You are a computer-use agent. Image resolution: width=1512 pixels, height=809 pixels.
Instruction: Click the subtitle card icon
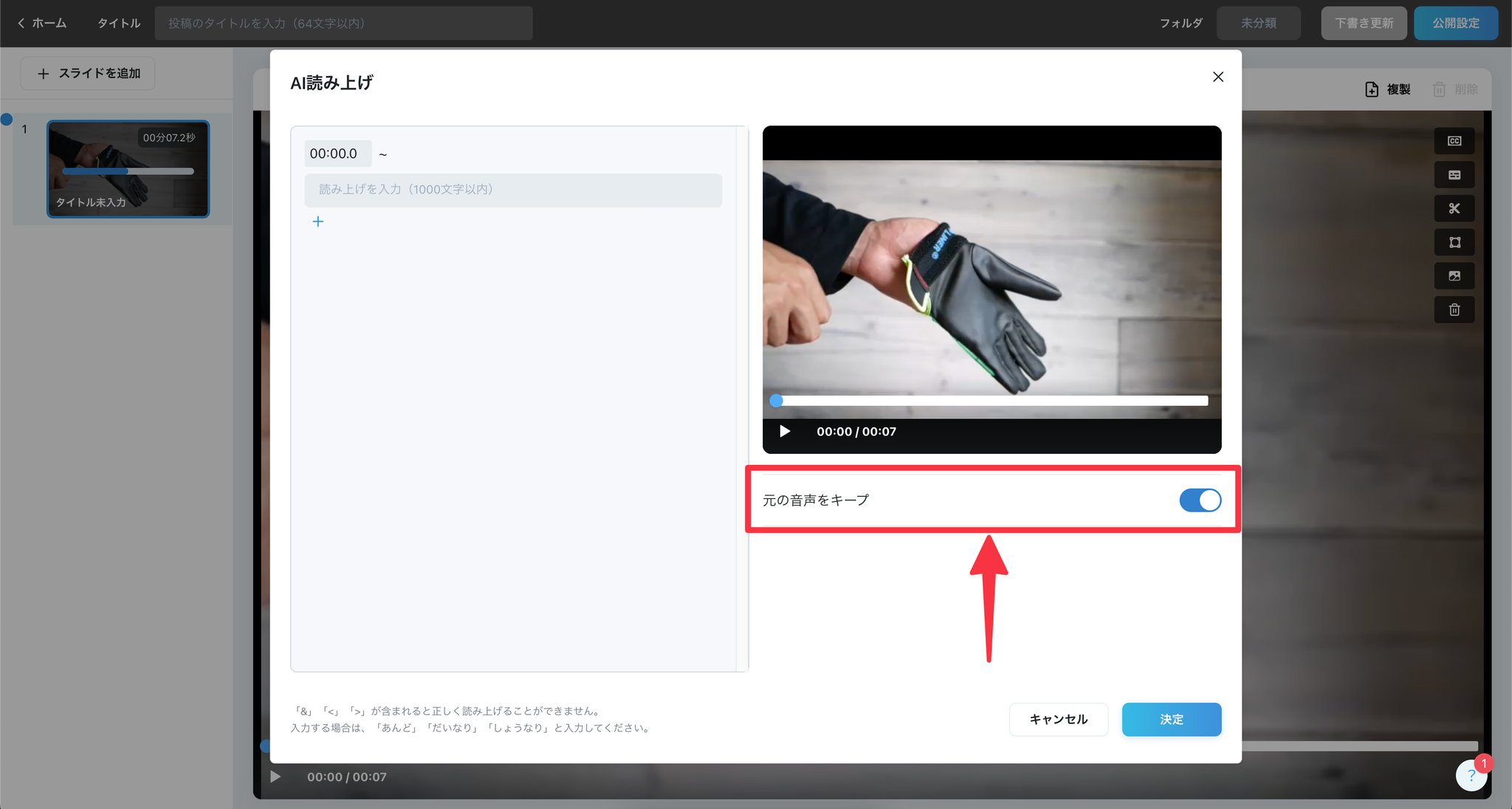tap(1454, 175)
